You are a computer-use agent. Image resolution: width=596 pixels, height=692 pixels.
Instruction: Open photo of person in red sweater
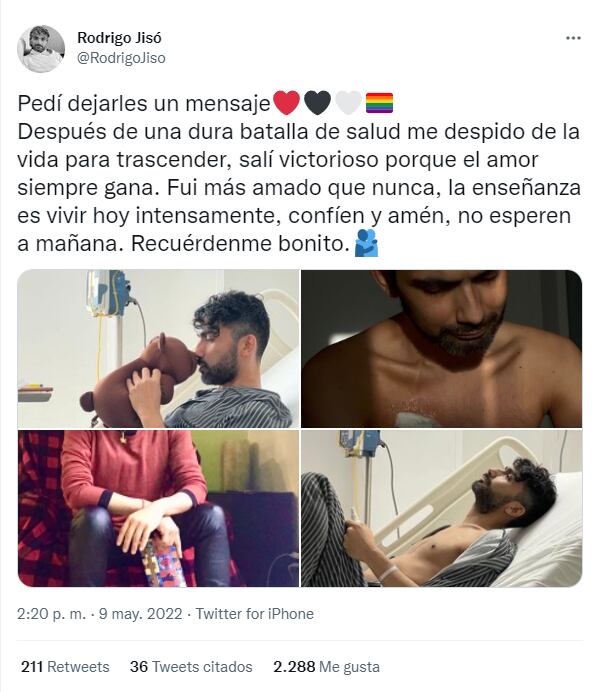point(158,508)
